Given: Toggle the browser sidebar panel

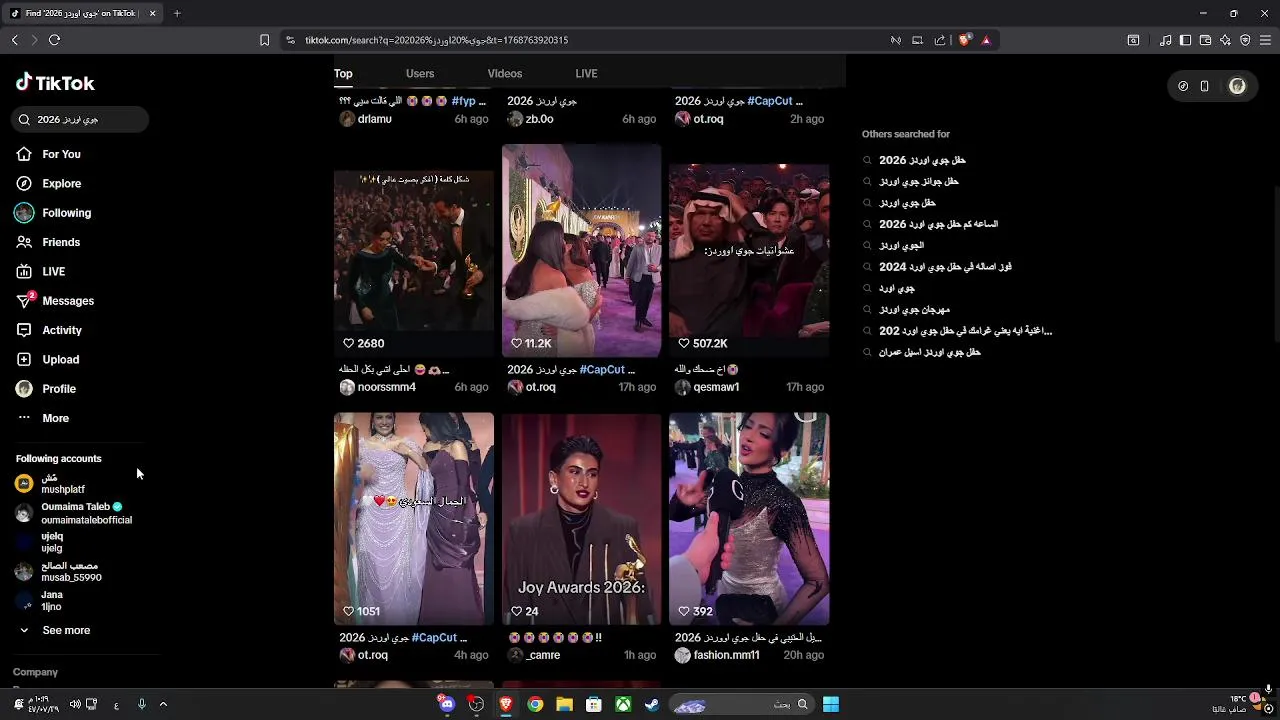Looking at the screenshot, I should point(1185,40).
